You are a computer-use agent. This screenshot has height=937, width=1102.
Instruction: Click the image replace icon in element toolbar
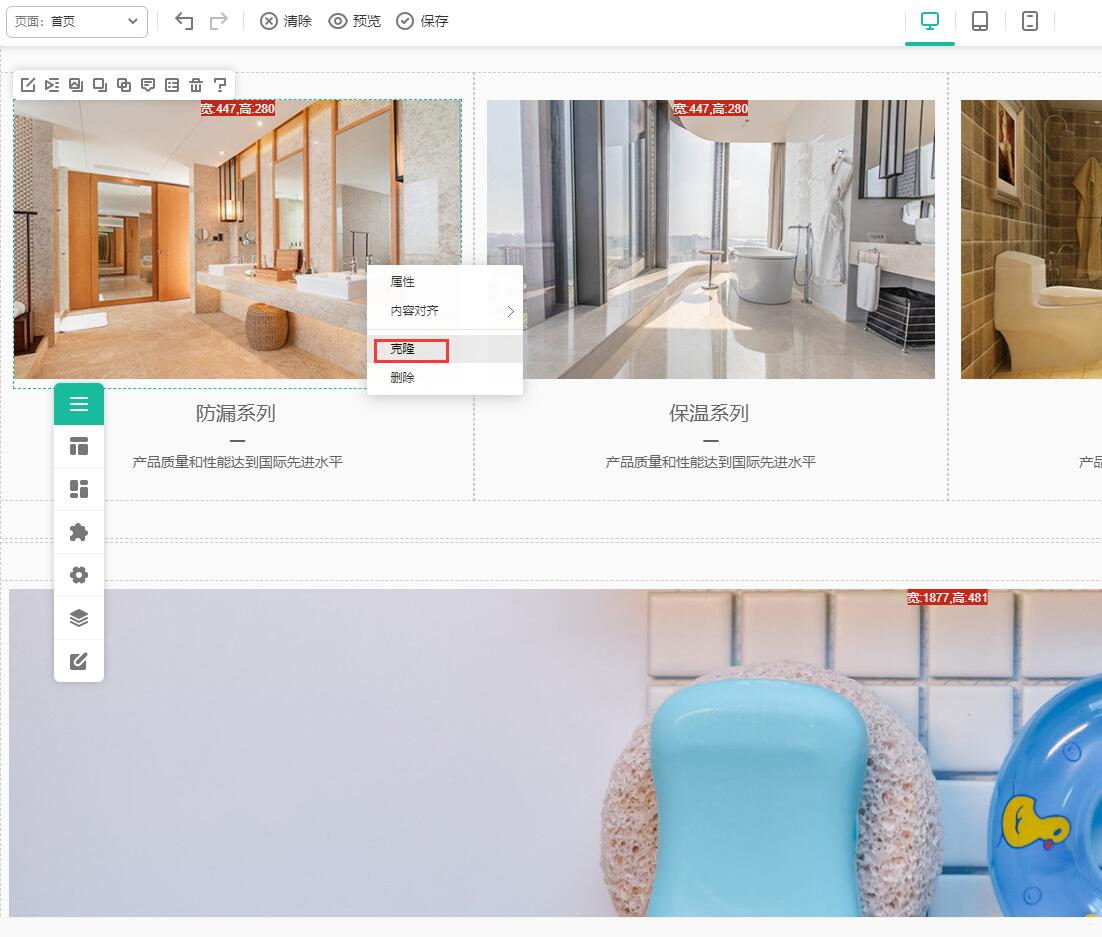tap(76, 85)
